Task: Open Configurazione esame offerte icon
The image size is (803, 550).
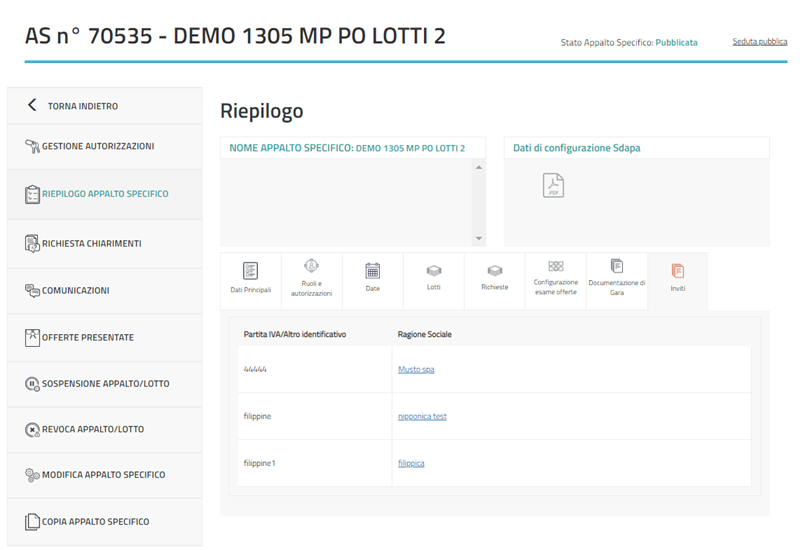Action: 556,267
